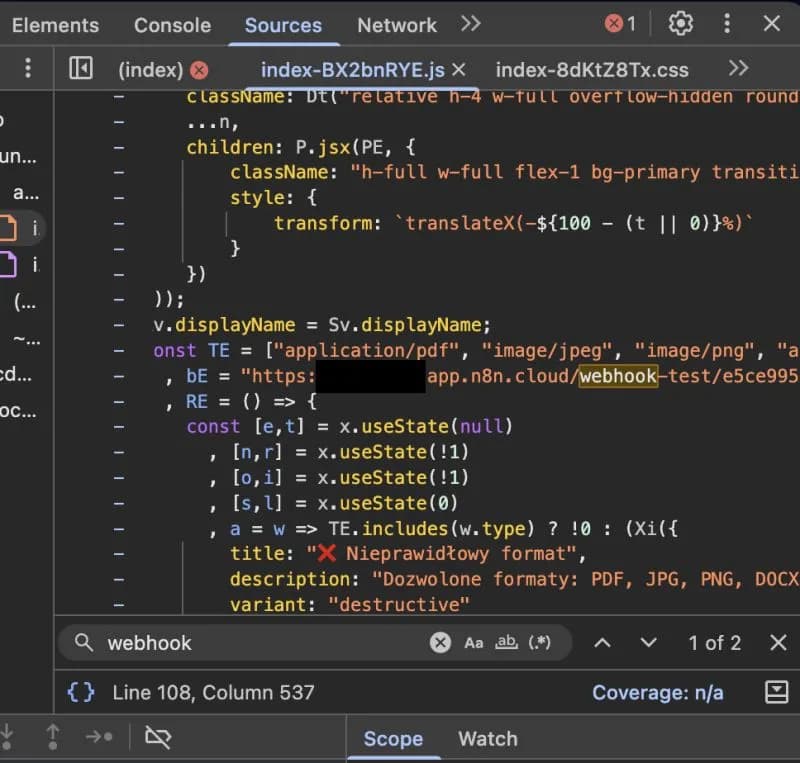Click the red error count badge

[620, 23]
